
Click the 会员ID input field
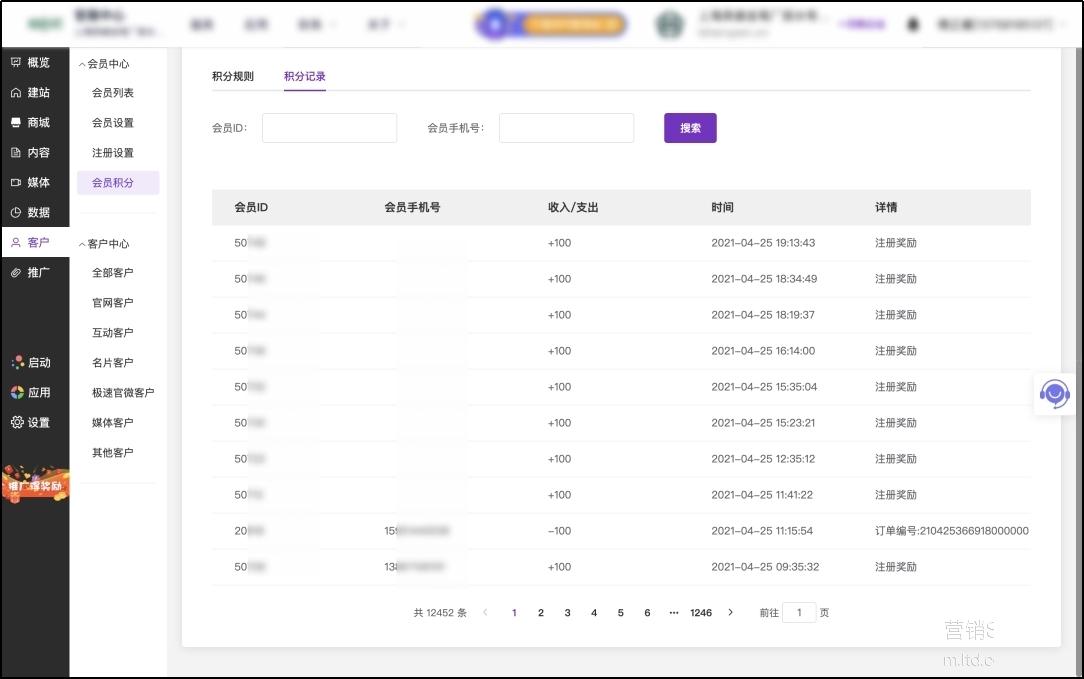pyautogui.click(x=329, y=128)
